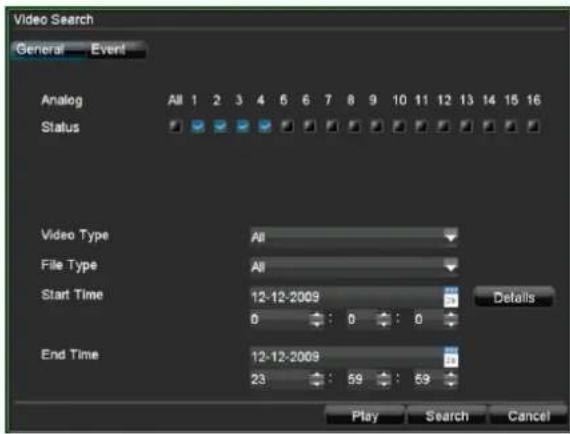Enable analog channel 12 checkbox
Viewport: 570px width, 434px height.
(443, 126)
